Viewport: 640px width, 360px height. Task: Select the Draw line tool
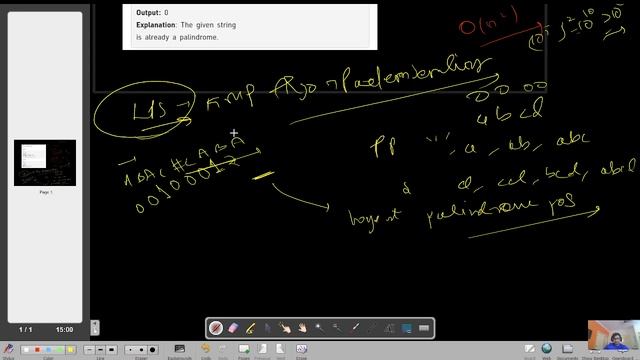pyautogui.click(x=372, y=328)
